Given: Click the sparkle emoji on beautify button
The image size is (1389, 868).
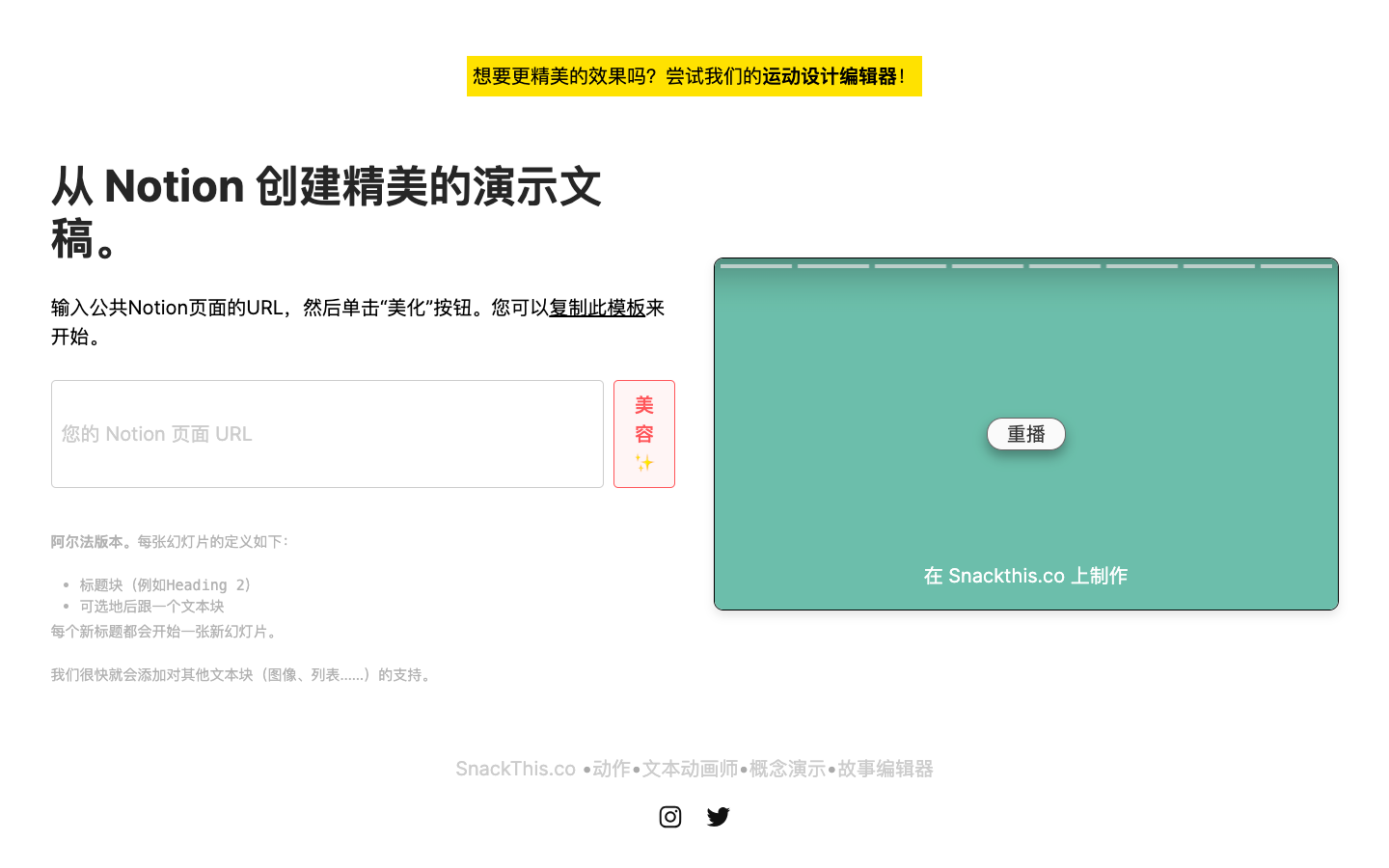Looking at the screenshot, I should 644,463.
